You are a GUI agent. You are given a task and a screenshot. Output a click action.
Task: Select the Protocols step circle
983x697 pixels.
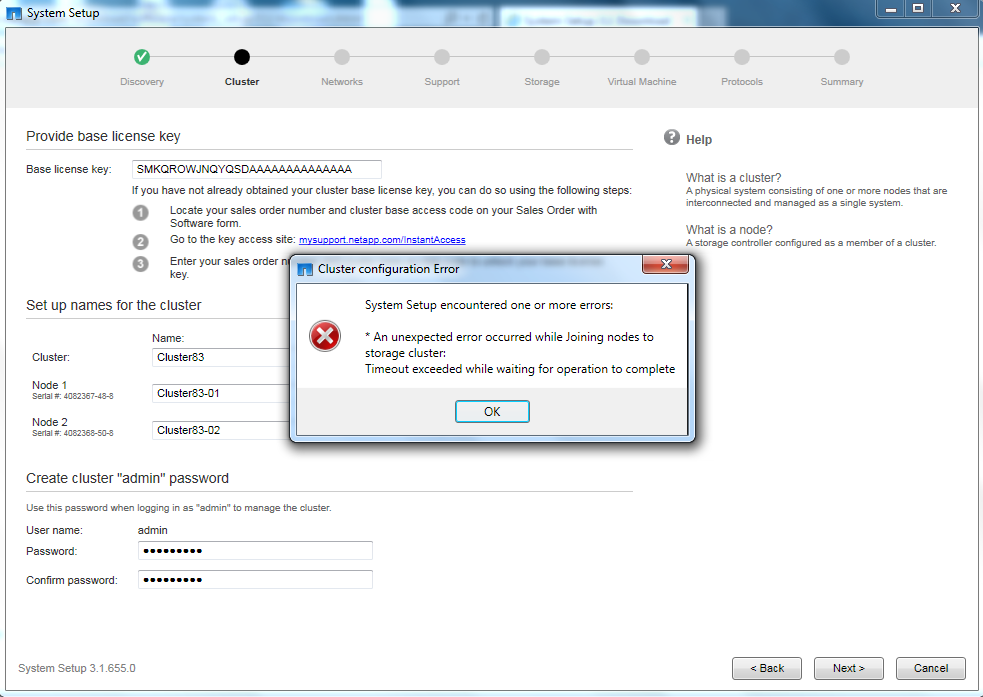(x=742, y=57)
